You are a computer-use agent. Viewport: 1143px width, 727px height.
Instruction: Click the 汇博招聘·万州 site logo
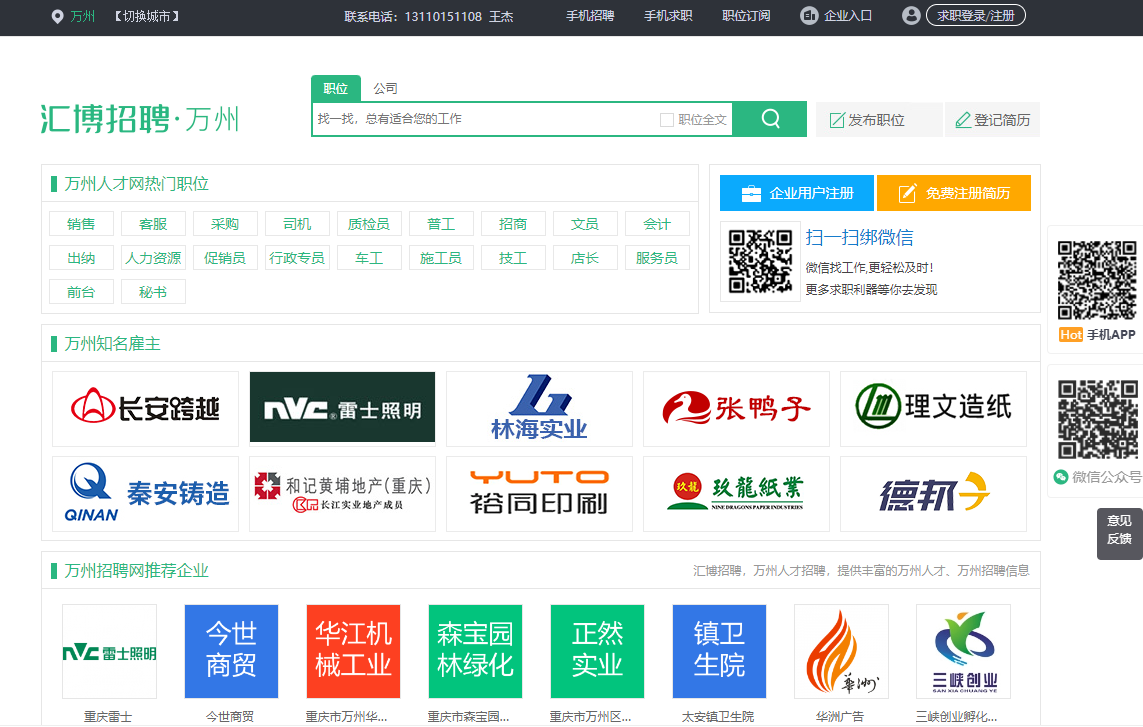coord(139,119)
